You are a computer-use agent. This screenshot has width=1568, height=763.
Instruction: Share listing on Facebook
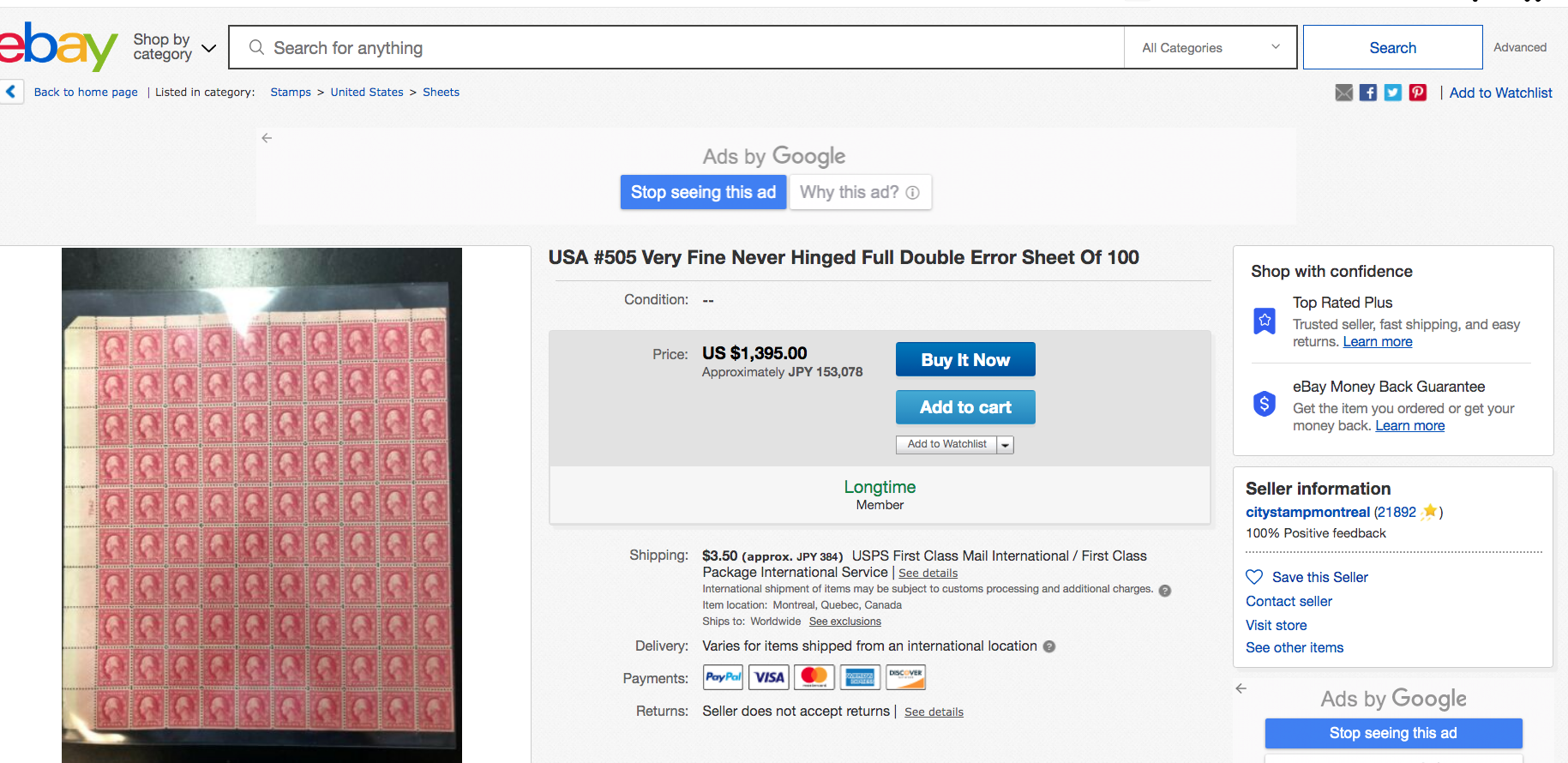tap(1368, 93)
